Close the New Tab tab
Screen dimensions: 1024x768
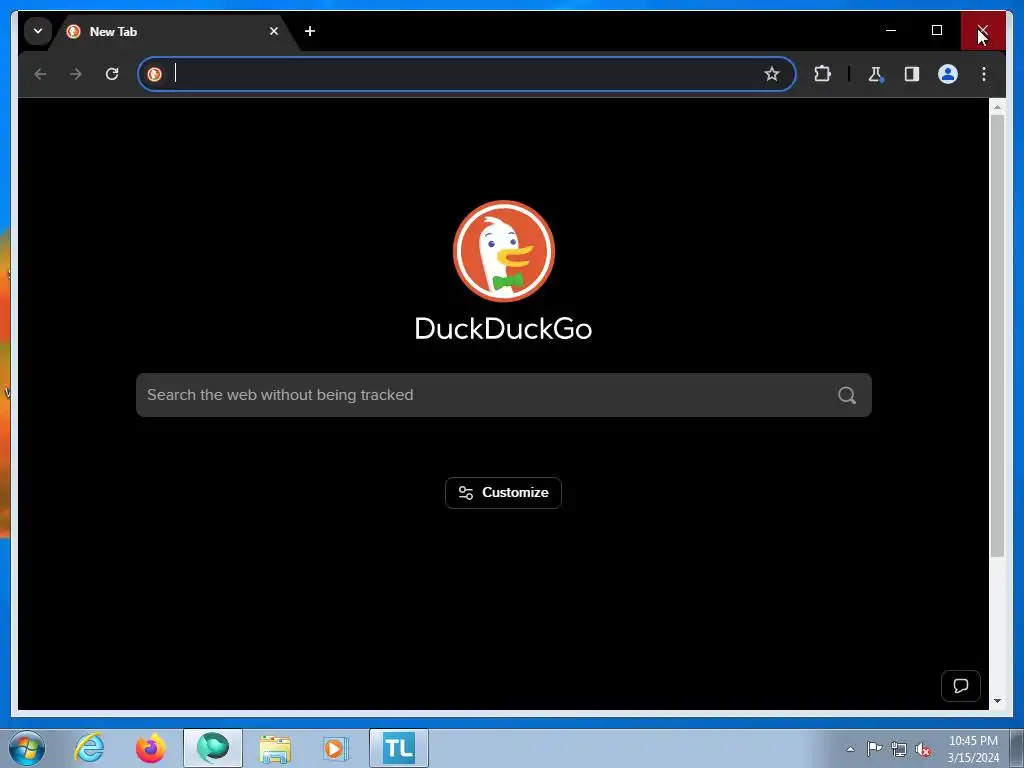pos(274,31)
